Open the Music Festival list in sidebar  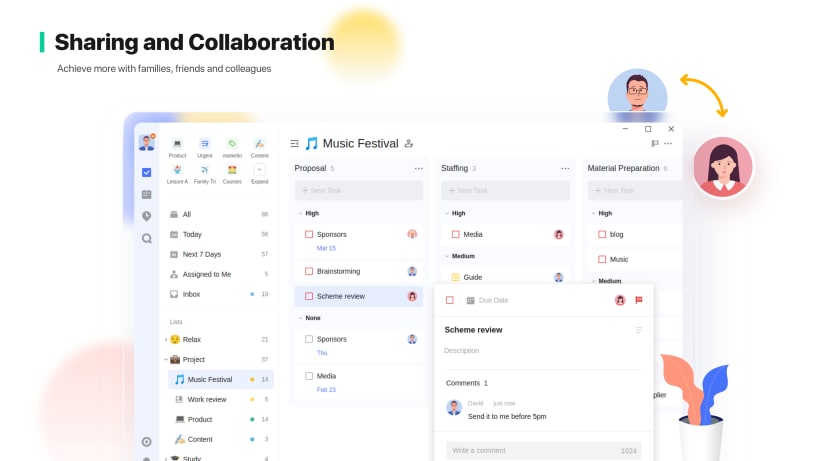221,380
